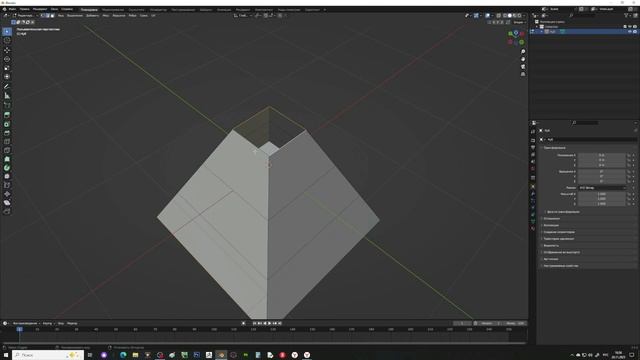Switch to the Моделирование workspace tab
The width and height of the screenshot is (640, 360).
[113, 9]
